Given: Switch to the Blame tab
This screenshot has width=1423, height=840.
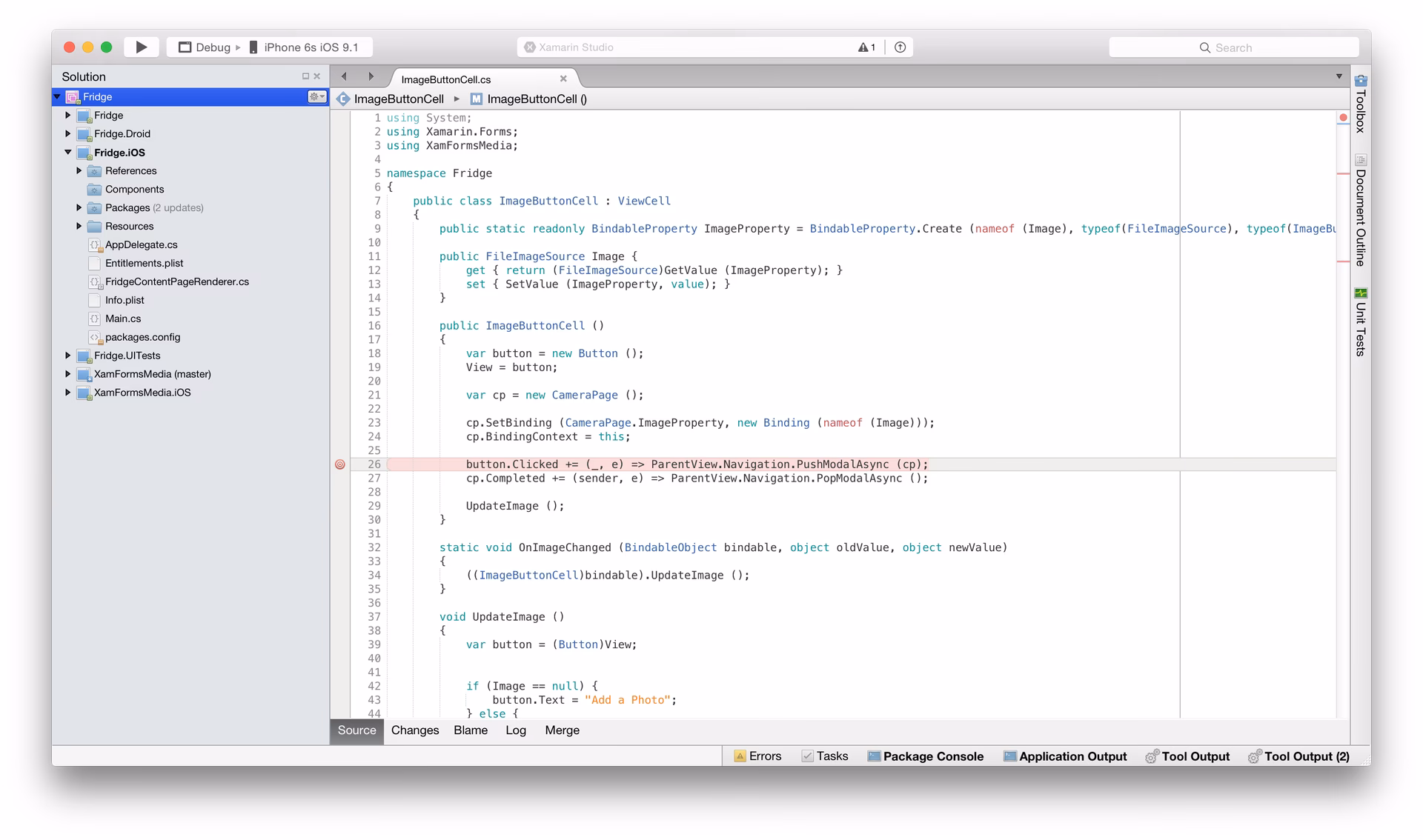Looking at the screenshot, I should click(471, 730).
